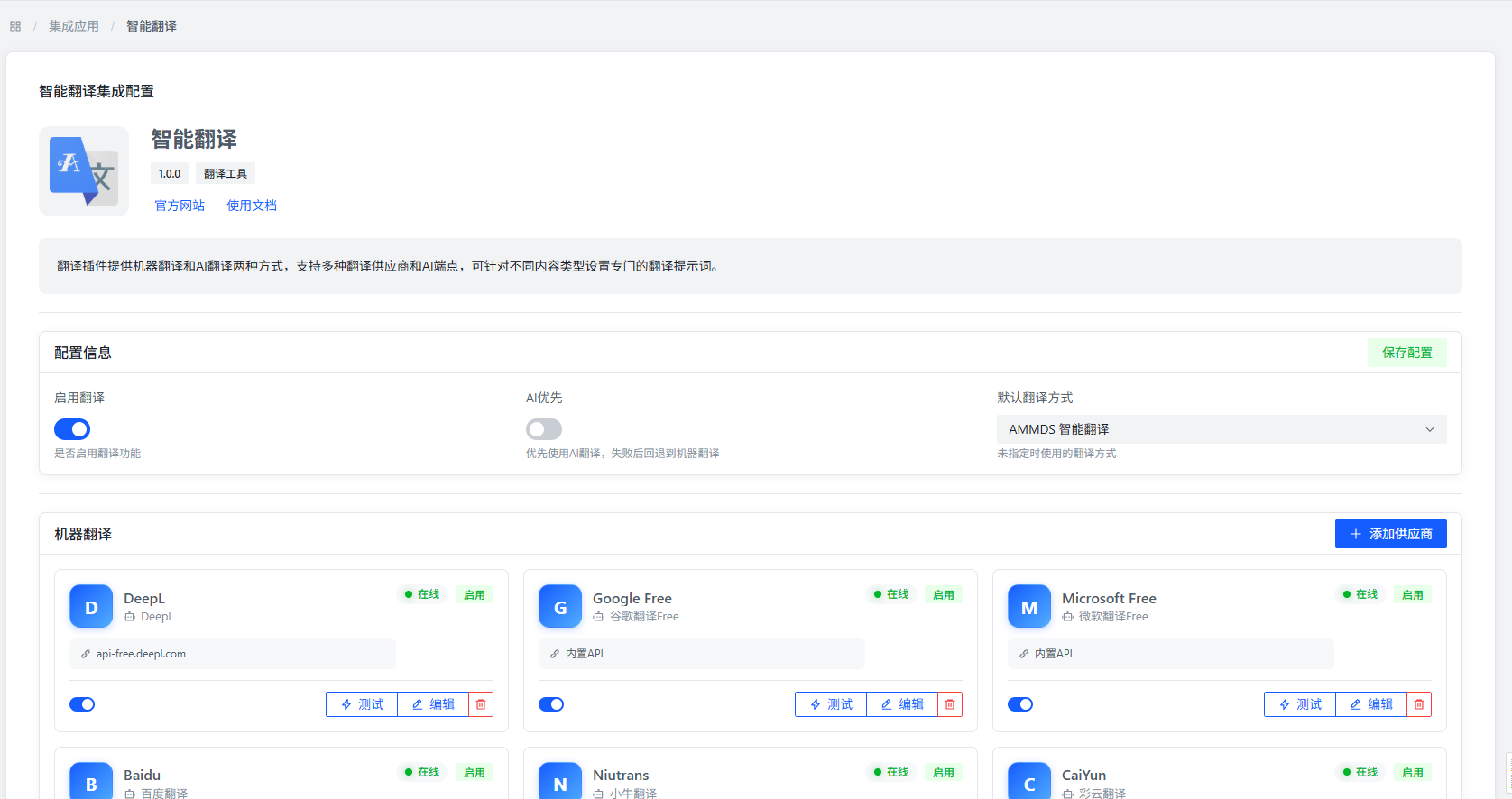1512x799 pixels.
Task: Click the 智能翻译 plugin logo image
Action: point(84,171)
